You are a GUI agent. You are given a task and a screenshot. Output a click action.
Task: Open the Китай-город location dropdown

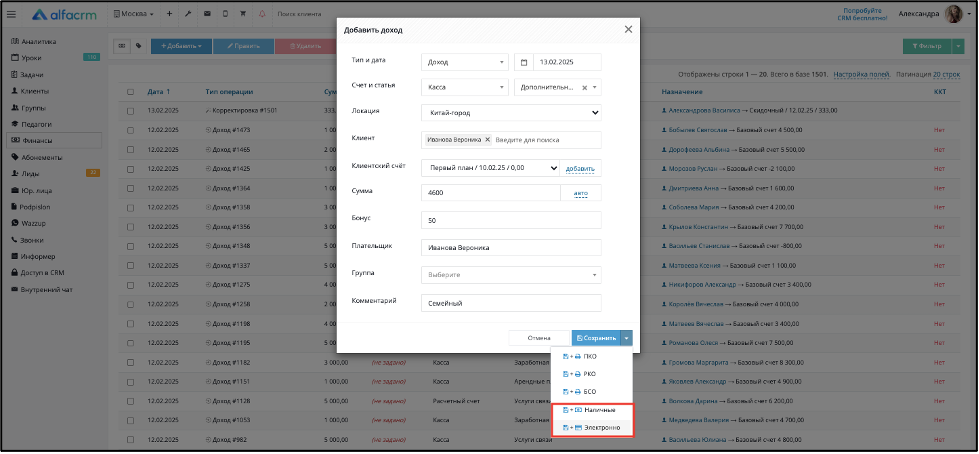coord(511,114)
